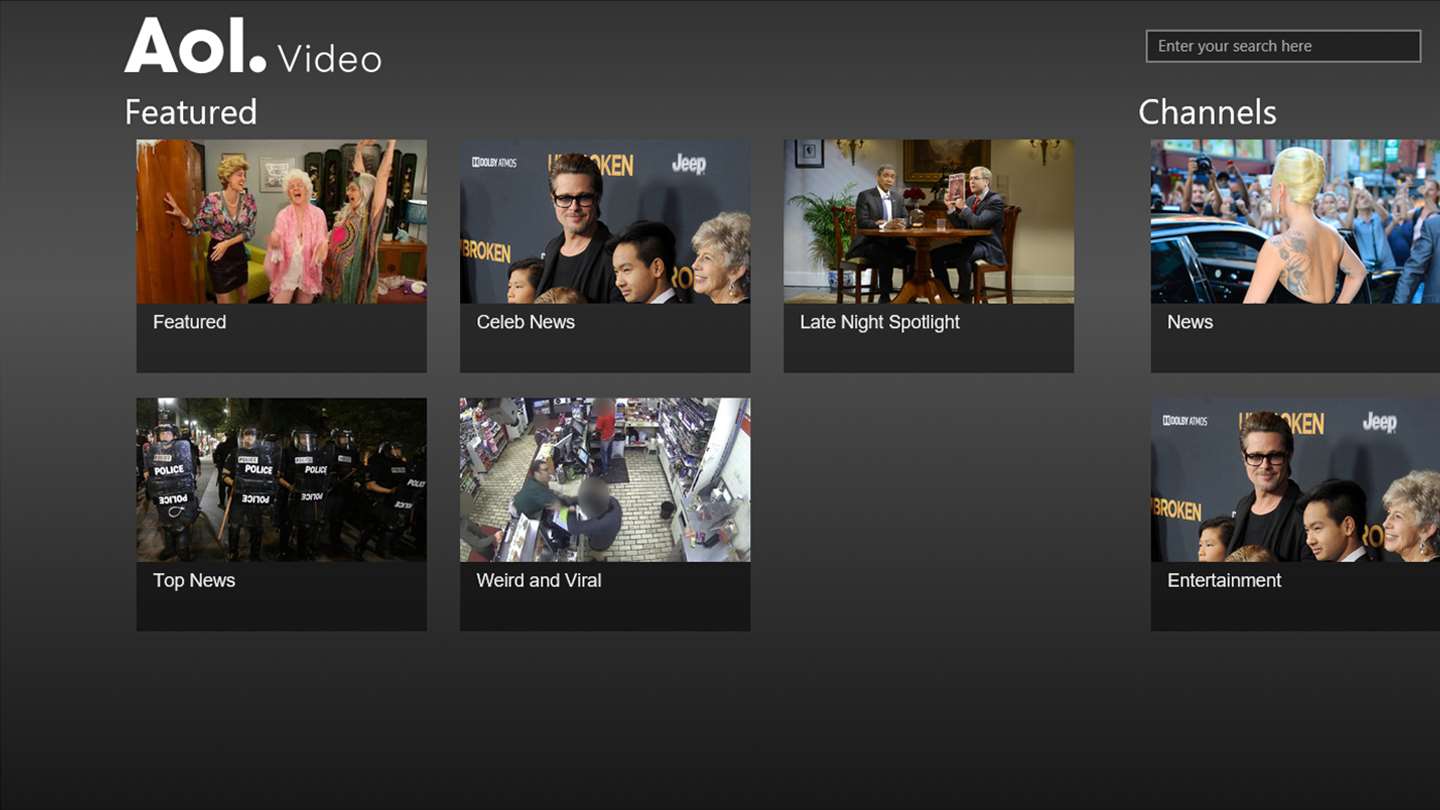Open the Top News police thumbnail
The image size is (1440, 810).
click(282, 480)
